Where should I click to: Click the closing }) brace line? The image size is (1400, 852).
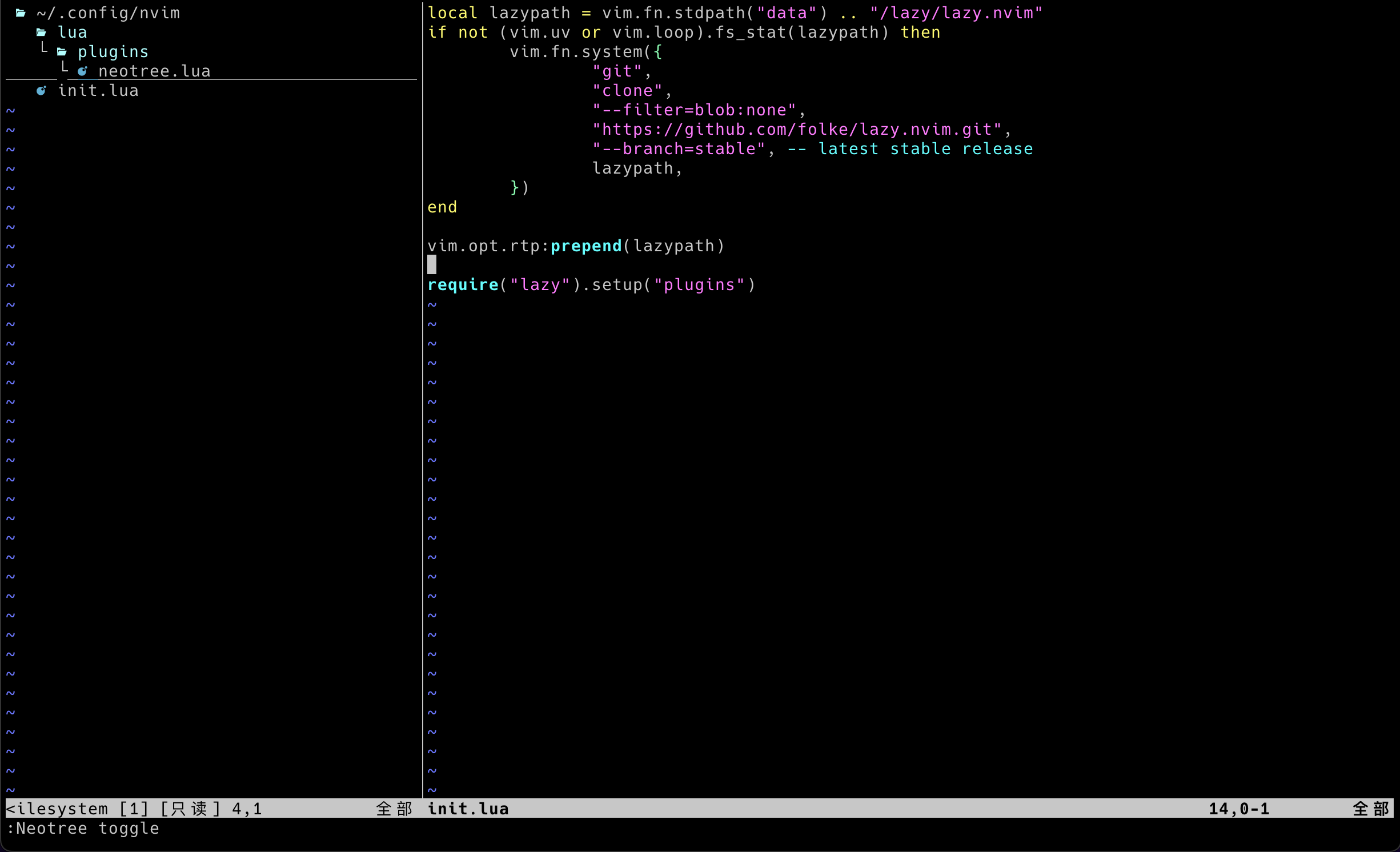[520, 188]
